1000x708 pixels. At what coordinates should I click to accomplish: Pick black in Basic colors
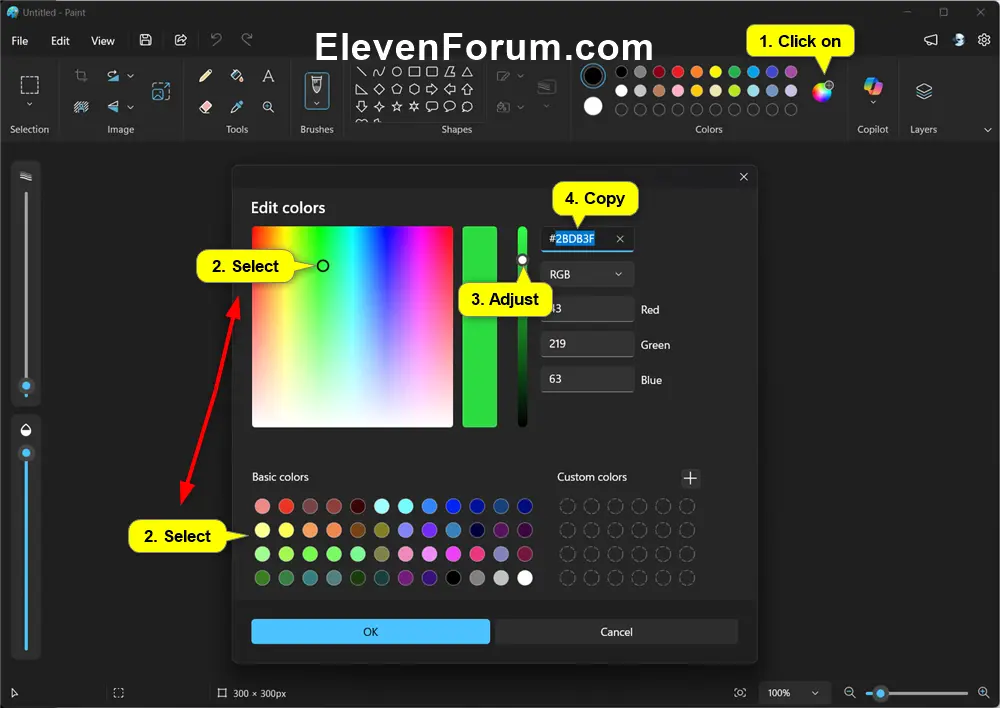[x=453, y=578]
